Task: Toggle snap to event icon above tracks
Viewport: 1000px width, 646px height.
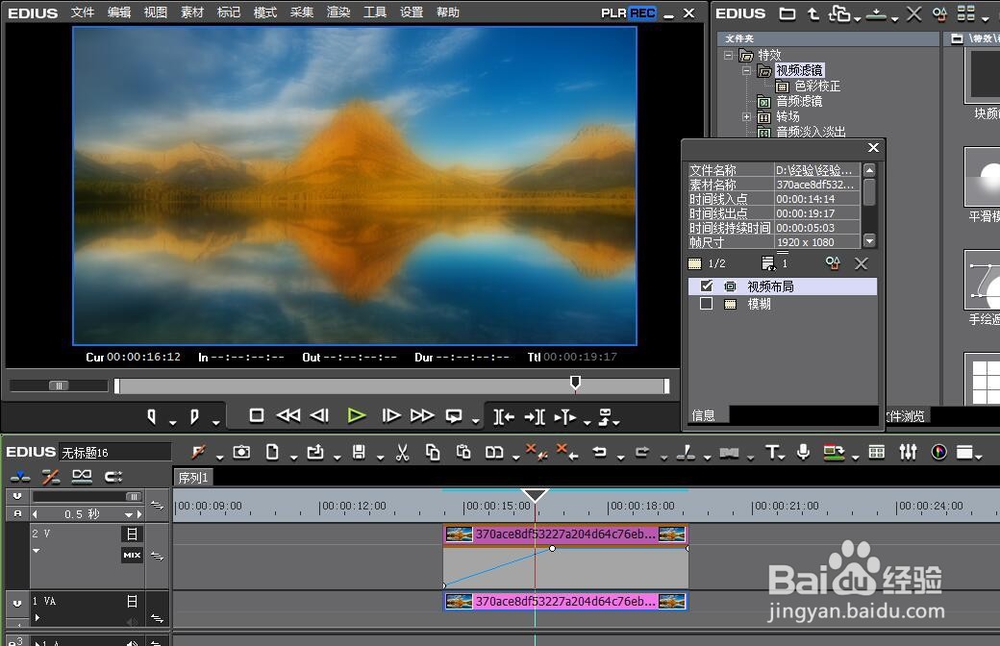Action: 114,476
